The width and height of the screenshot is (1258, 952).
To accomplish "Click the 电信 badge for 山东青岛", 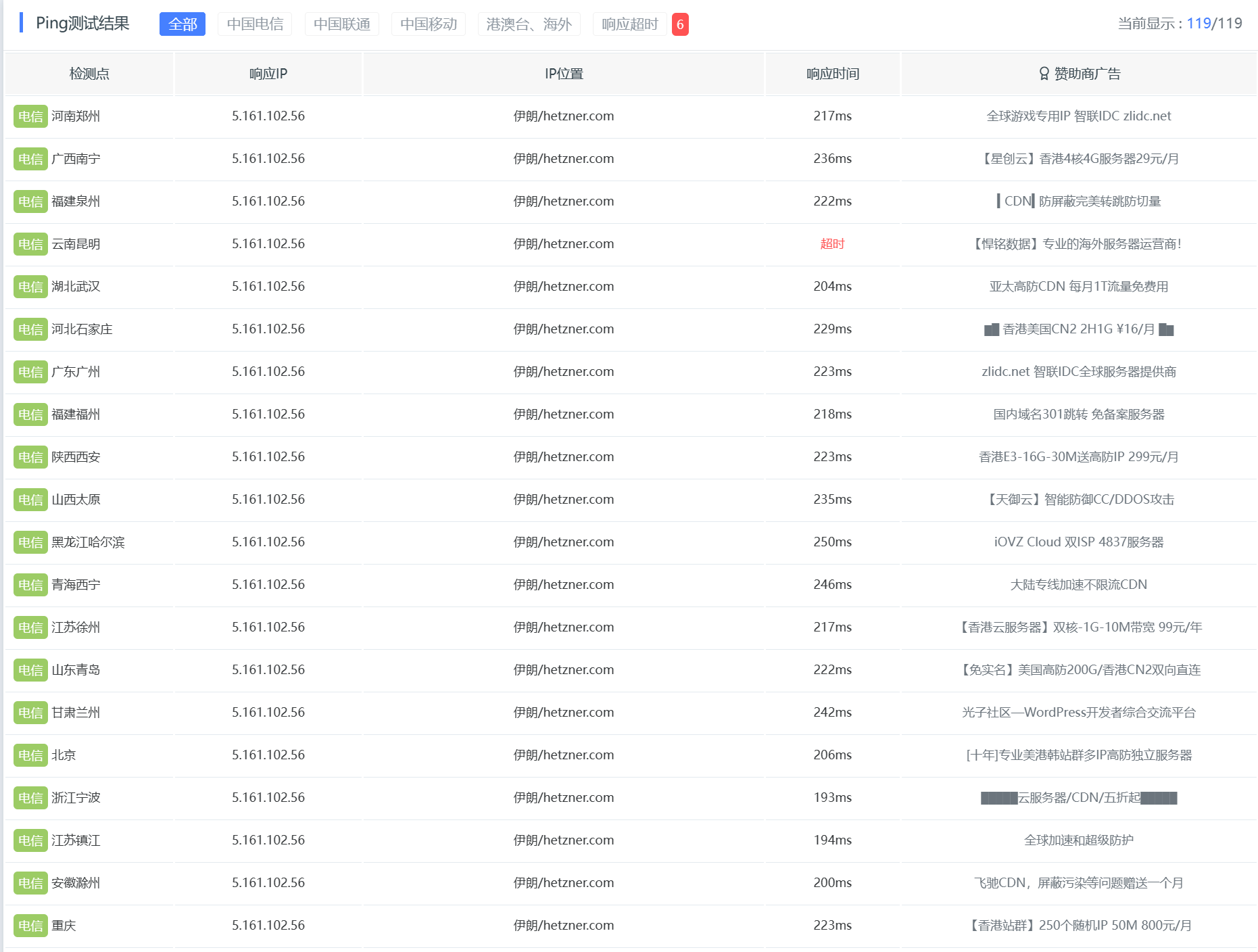I will point(30,670).
